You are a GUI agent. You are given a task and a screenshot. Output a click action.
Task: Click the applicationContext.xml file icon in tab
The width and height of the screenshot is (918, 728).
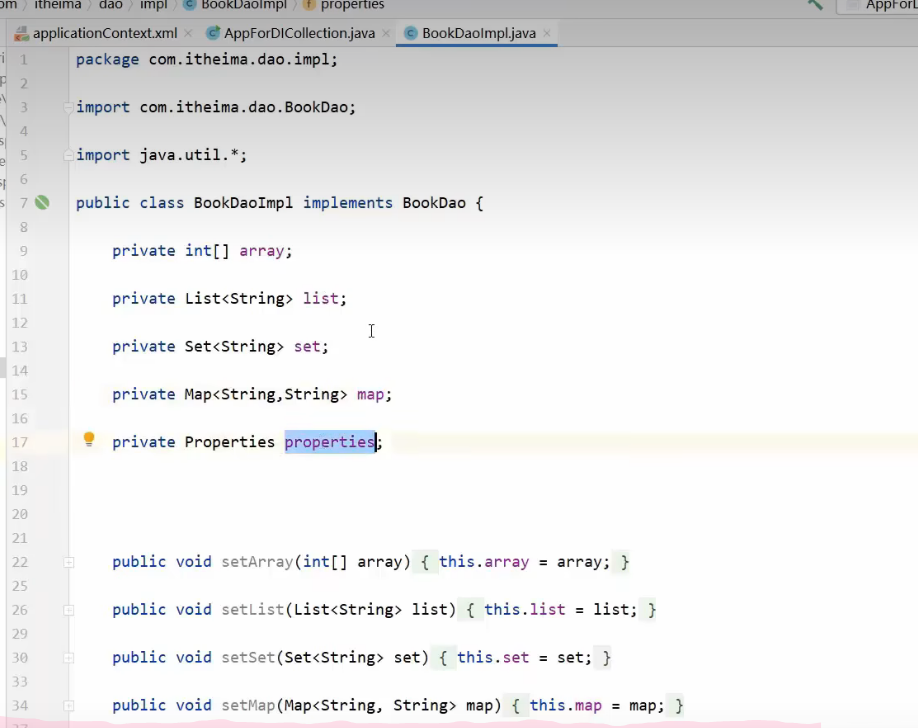pyautogui.click(x=20, y=33)
